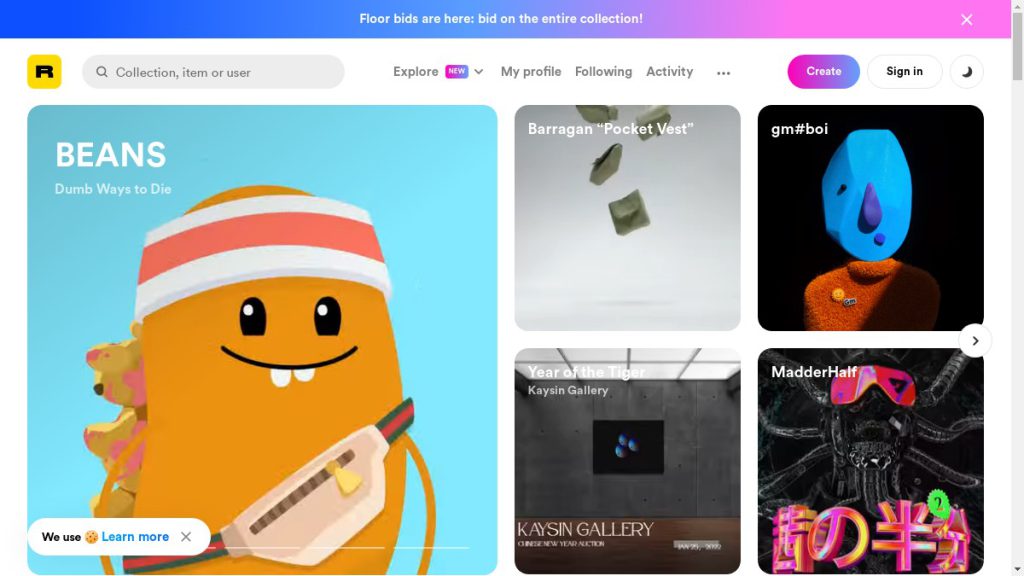This screenshot has width=1024, height=576.
Task: Expand the Explore dropdown chevron
Action: point(479,72)
